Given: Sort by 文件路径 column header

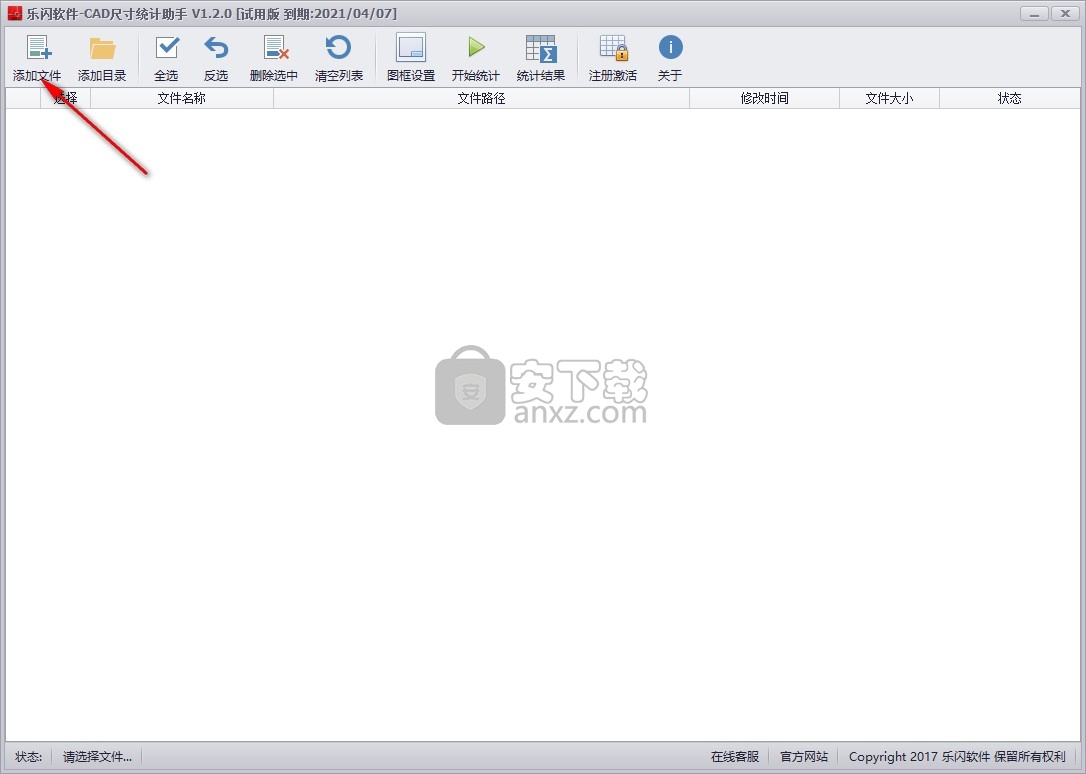Looking at the screenshot, I should [x=481, y=98].
